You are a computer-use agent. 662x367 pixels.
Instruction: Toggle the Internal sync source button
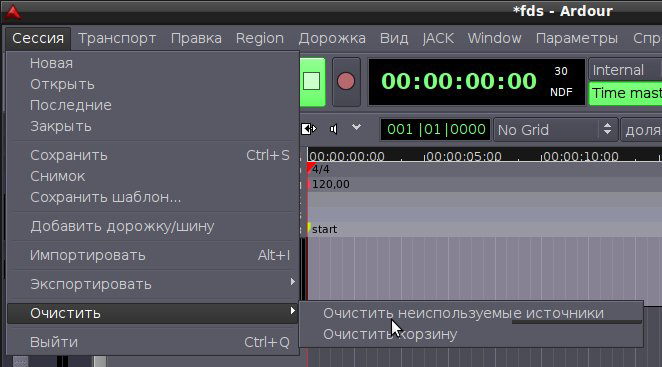click(x=625, y=70)
